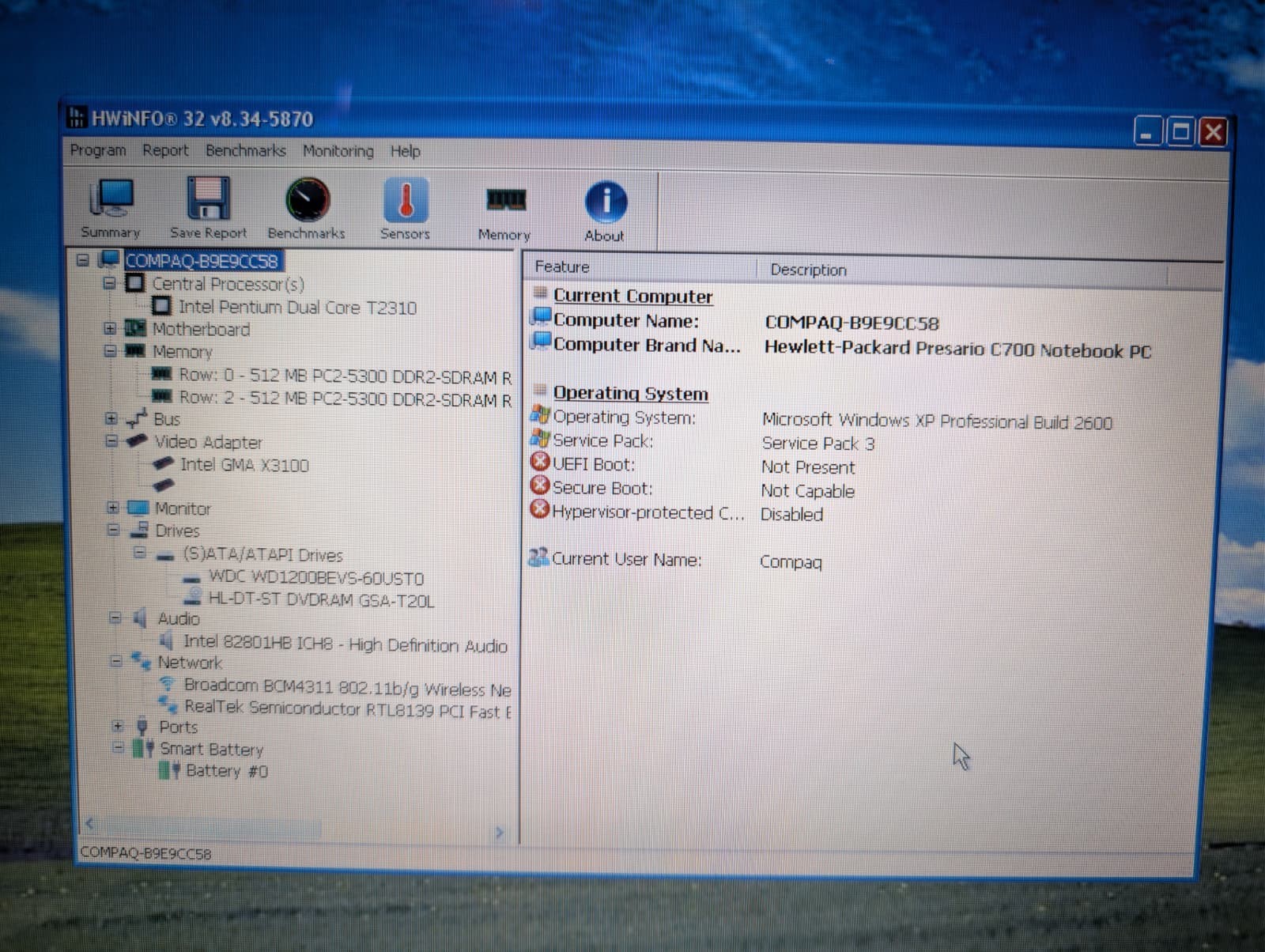Click the Broadcom wireless adapter icon
This screenshot has height=952, width=1265.
(167, 684)
